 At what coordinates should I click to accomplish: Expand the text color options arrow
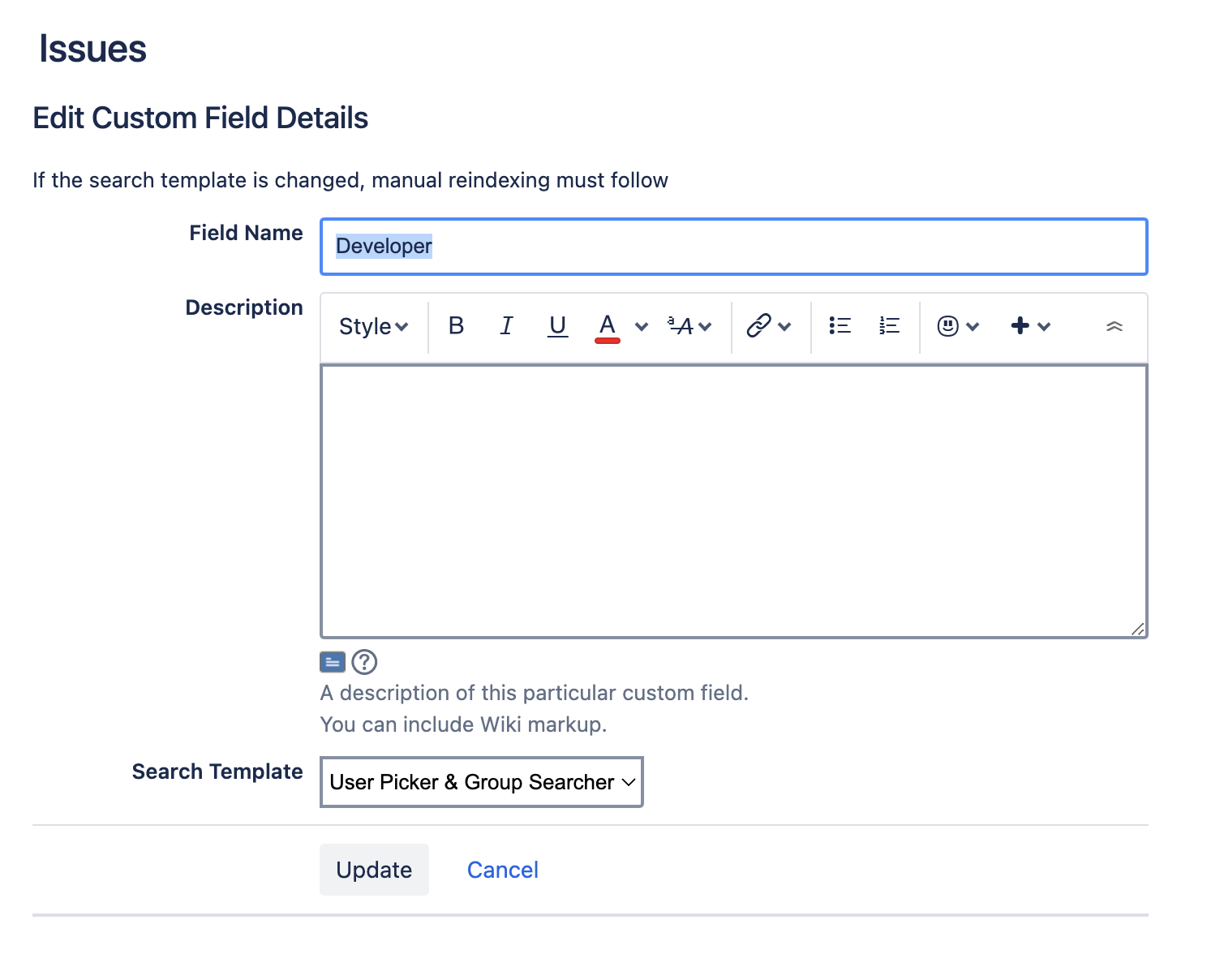coord(642,326)
